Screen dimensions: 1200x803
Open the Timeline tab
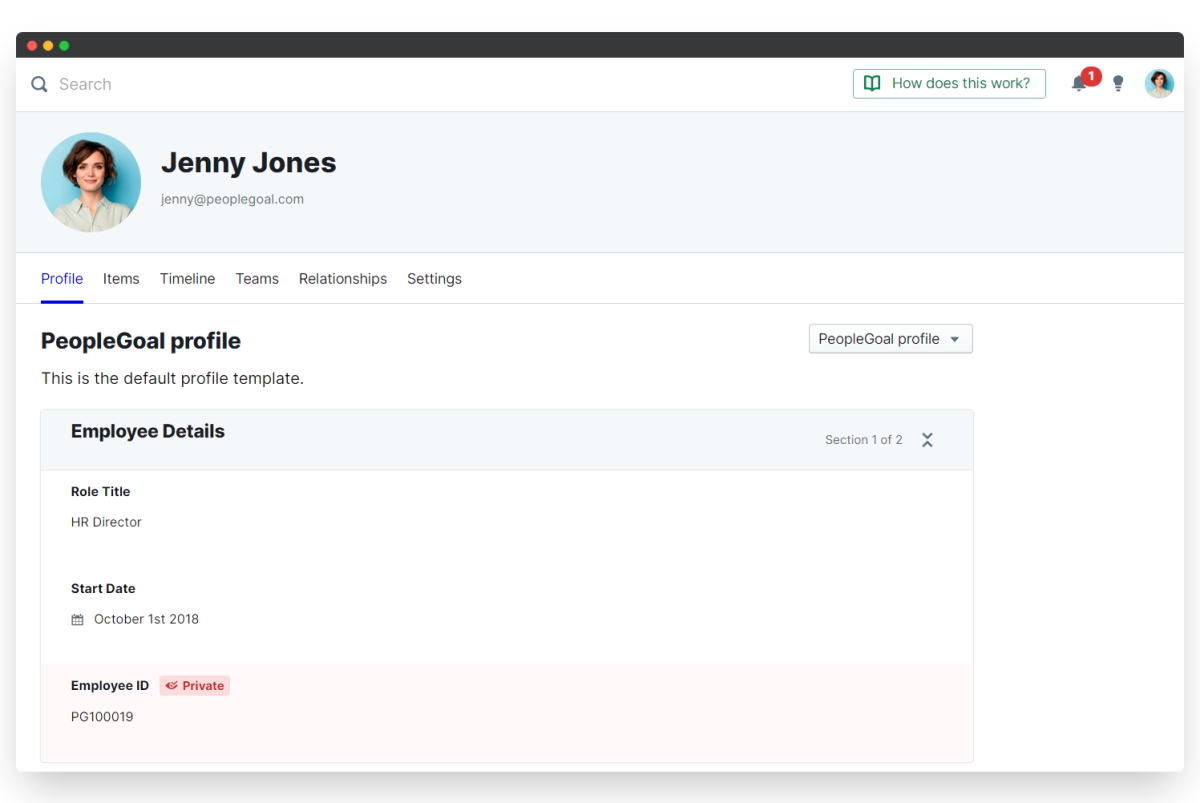point(187,279)
